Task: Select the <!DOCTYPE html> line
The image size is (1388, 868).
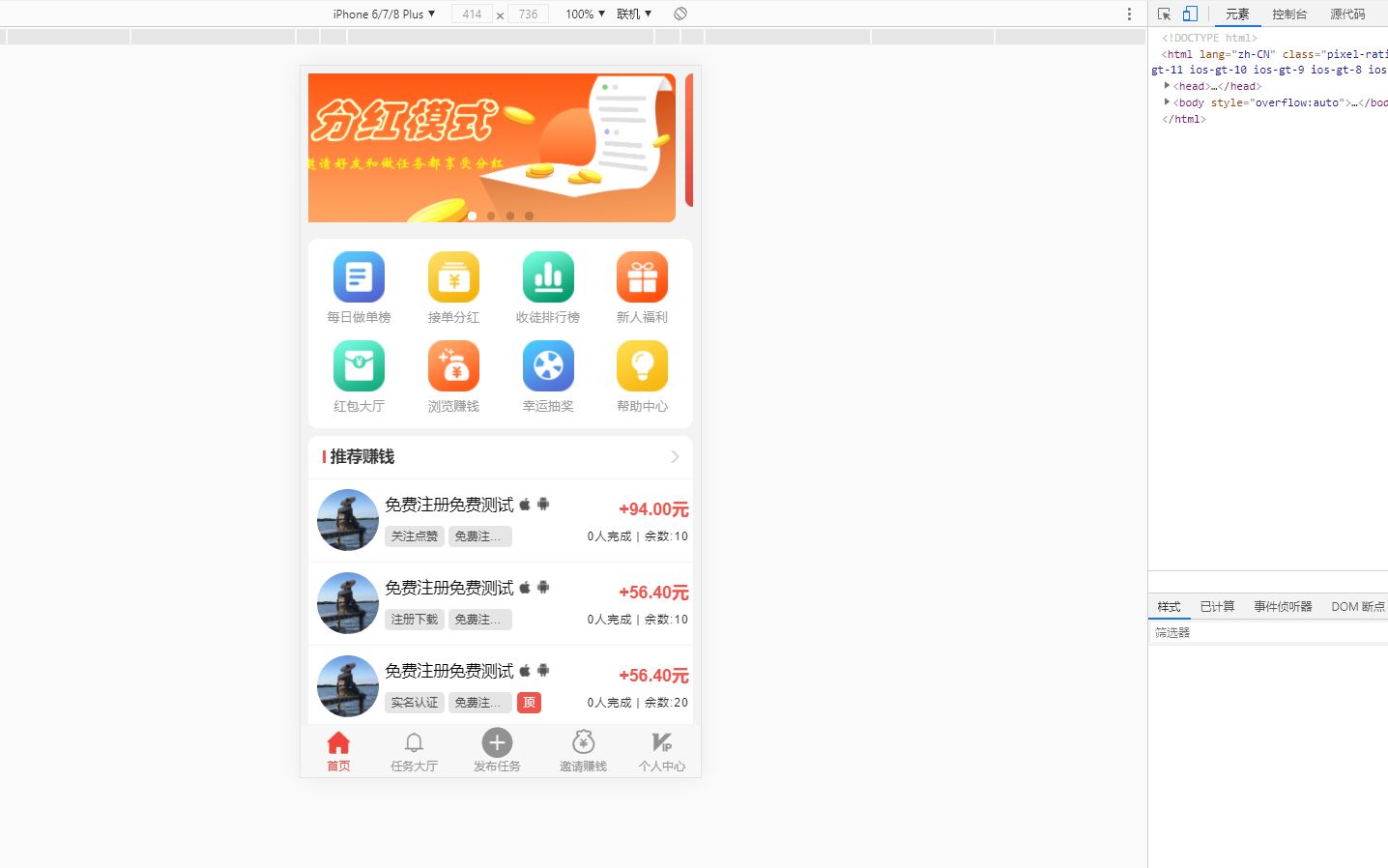Action: point(1209,38)
